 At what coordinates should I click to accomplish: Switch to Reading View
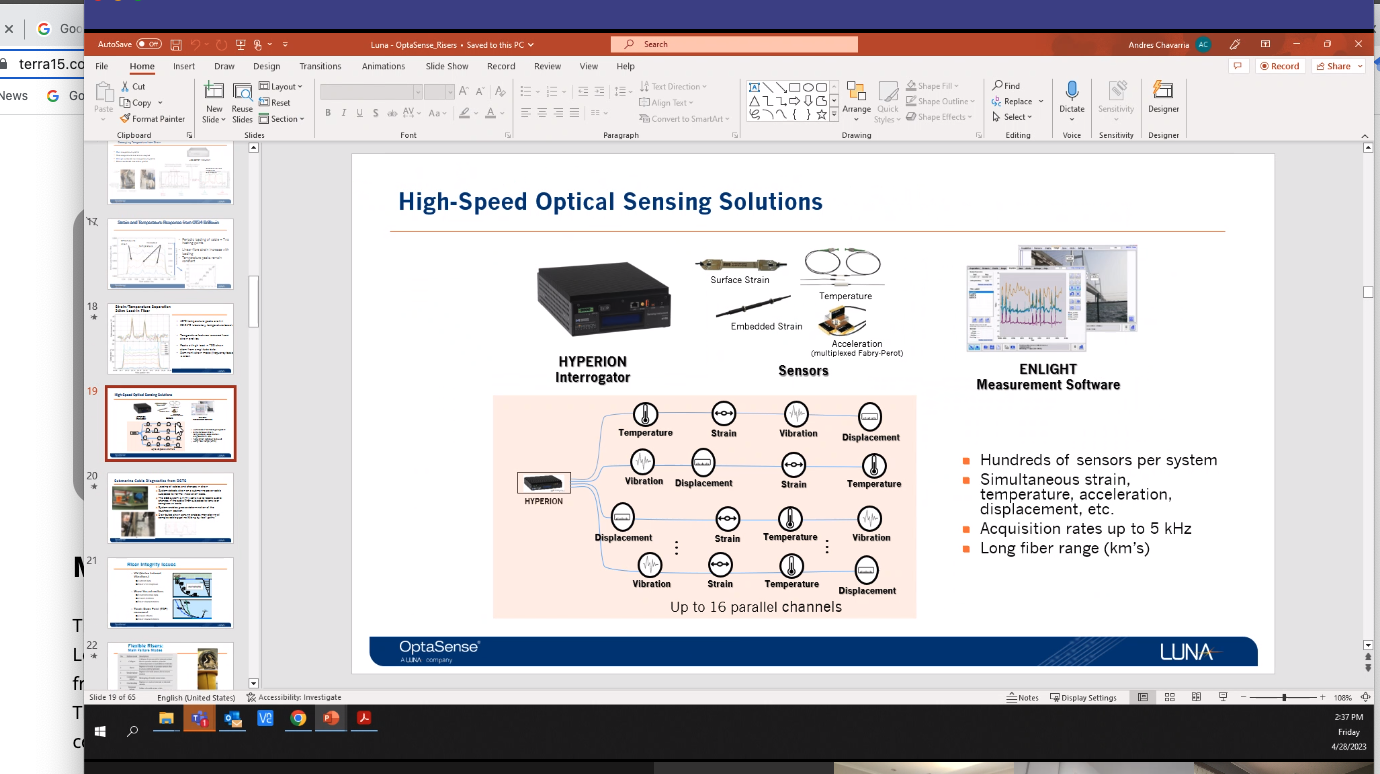point(1195,697)
